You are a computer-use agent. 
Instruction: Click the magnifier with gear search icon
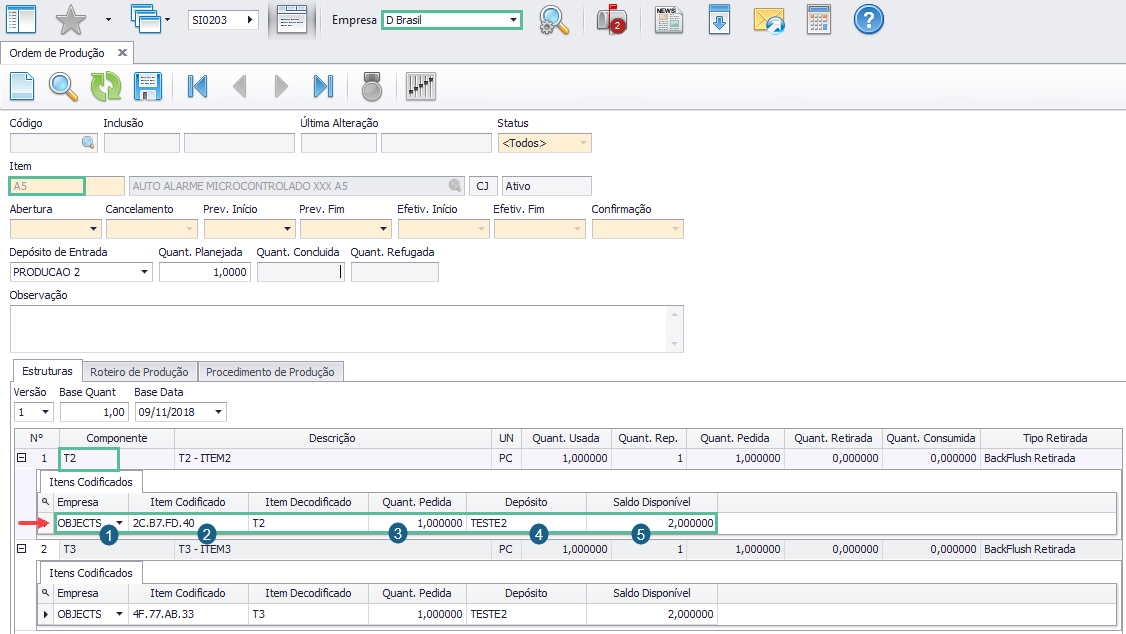554,19
